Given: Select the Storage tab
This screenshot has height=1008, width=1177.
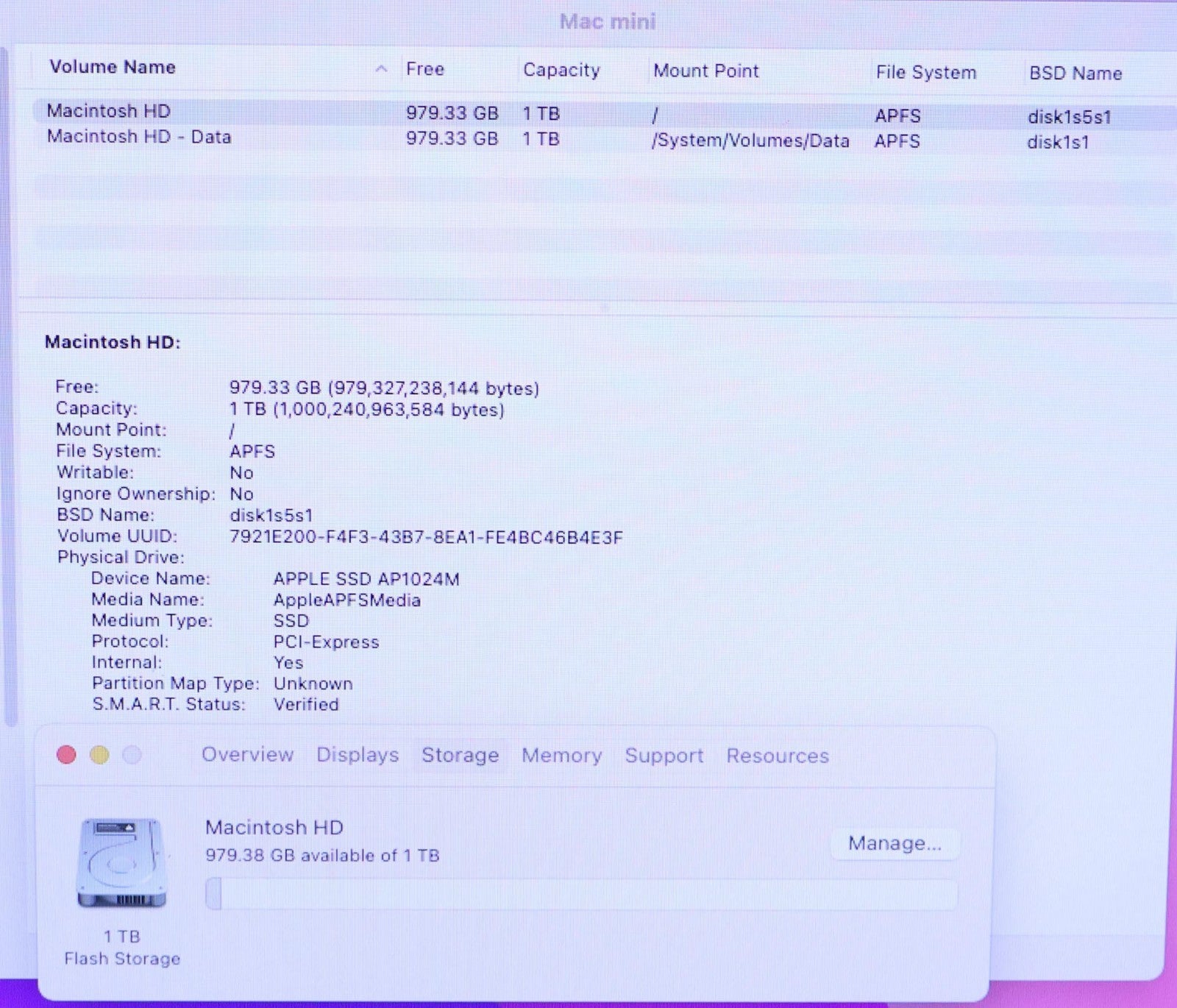Looking at the screenshot, I should click(461, 756).
